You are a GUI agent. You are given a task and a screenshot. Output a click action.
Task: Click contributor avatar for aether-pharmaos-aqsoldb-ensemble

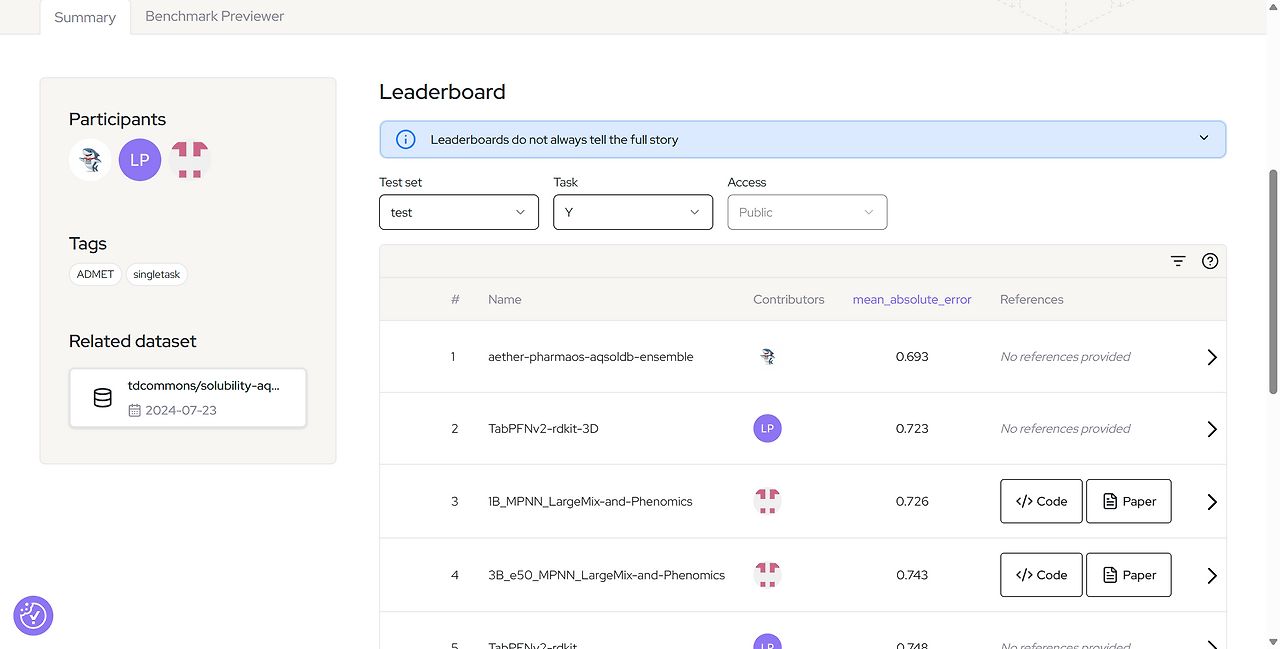point(767,356)
